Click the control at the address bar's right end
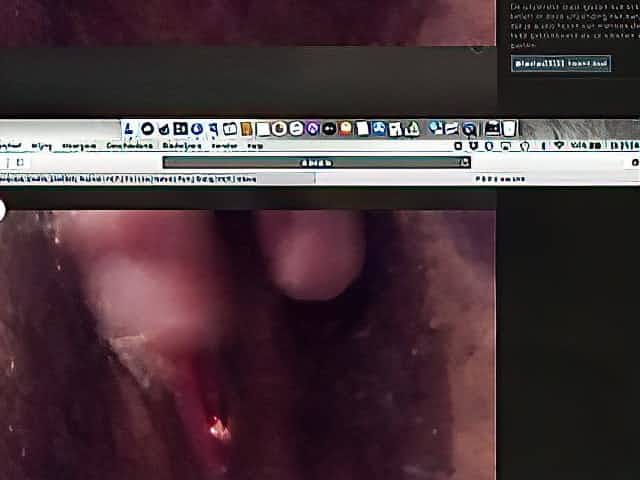640x480 pixels. click(464, 162)
